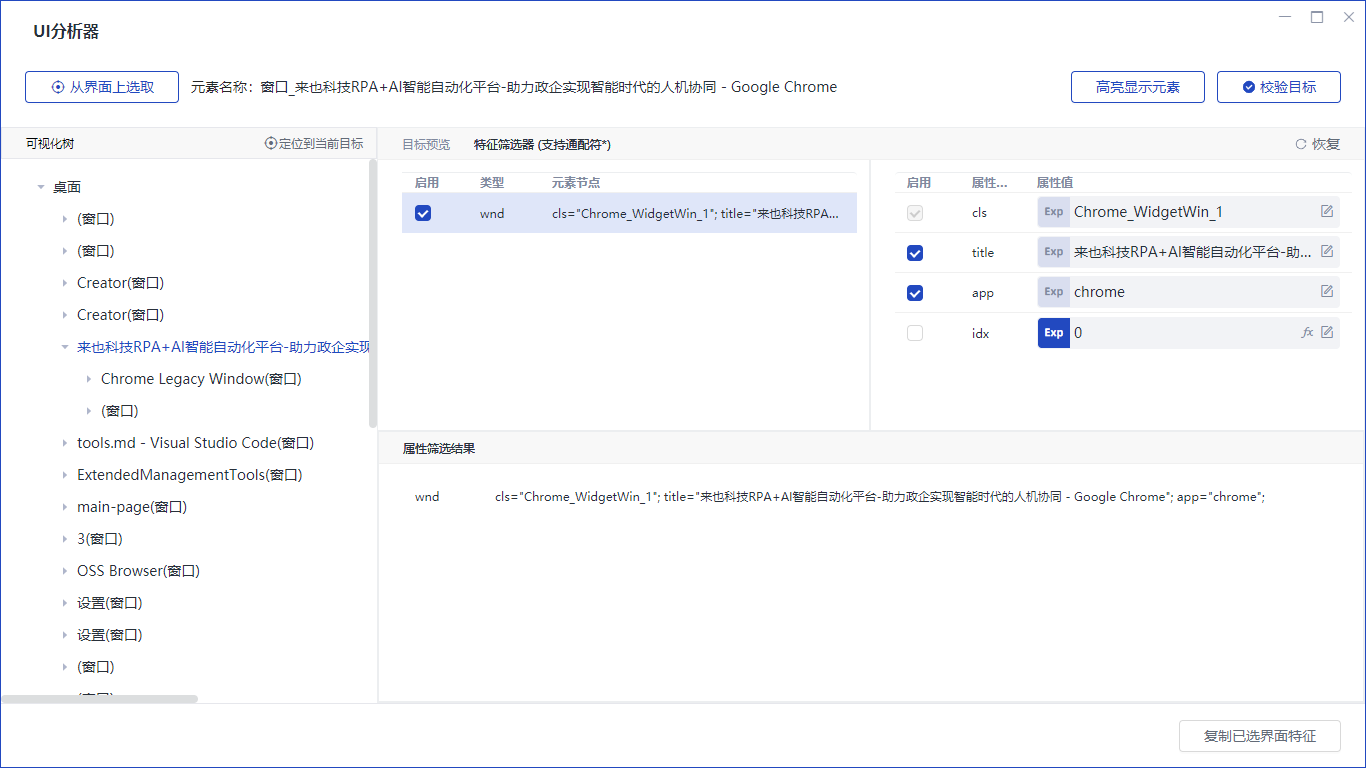Collapse the 桌面 root tree node
Viewport: 1366px width, 768px height.
click(x=41, y=187)
